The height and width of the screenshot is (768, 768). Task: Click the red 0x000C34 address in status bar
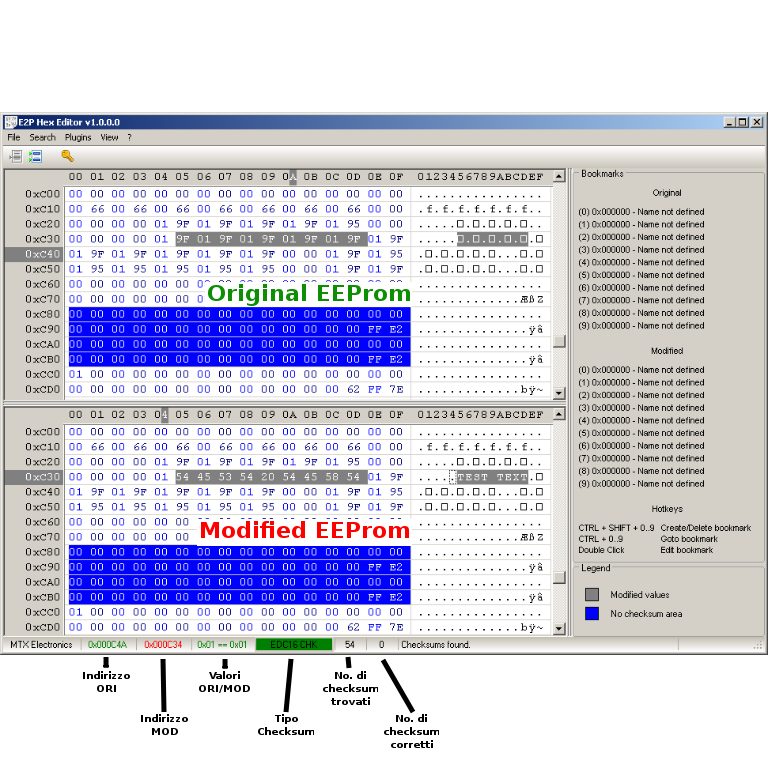click(x=163, y=645)
